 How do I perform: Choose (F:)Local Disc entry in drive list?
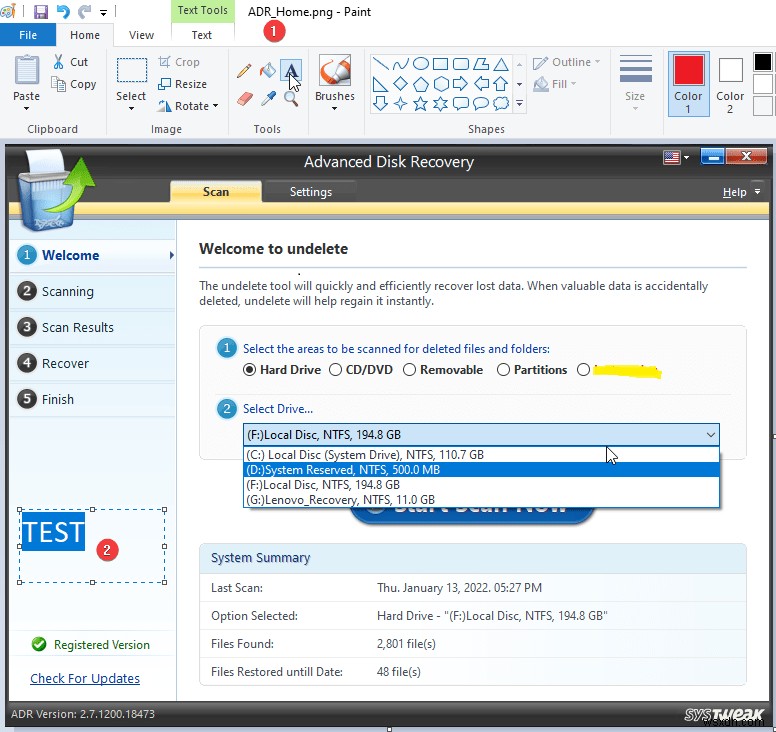481,485
